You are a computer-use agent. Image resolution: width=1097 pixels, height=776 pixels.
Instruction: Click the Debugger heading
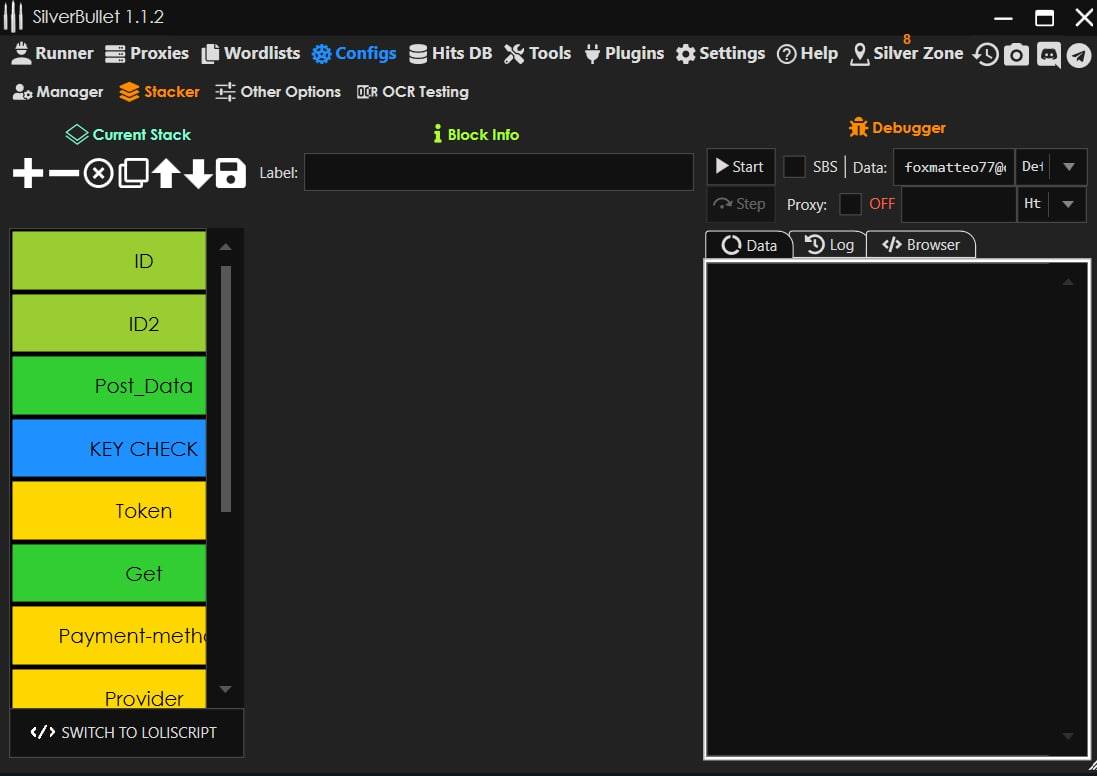[898, 127]
